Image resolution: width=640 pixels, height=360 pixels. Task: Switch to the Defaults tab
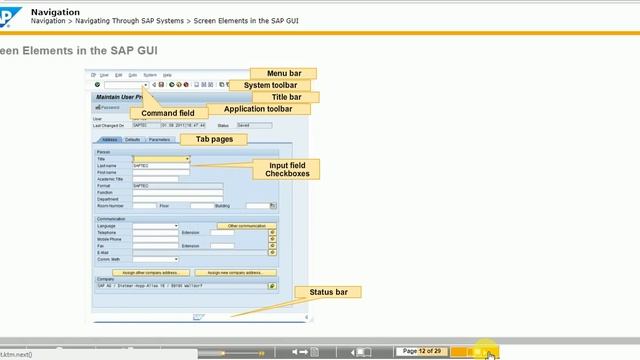point(133,140)
